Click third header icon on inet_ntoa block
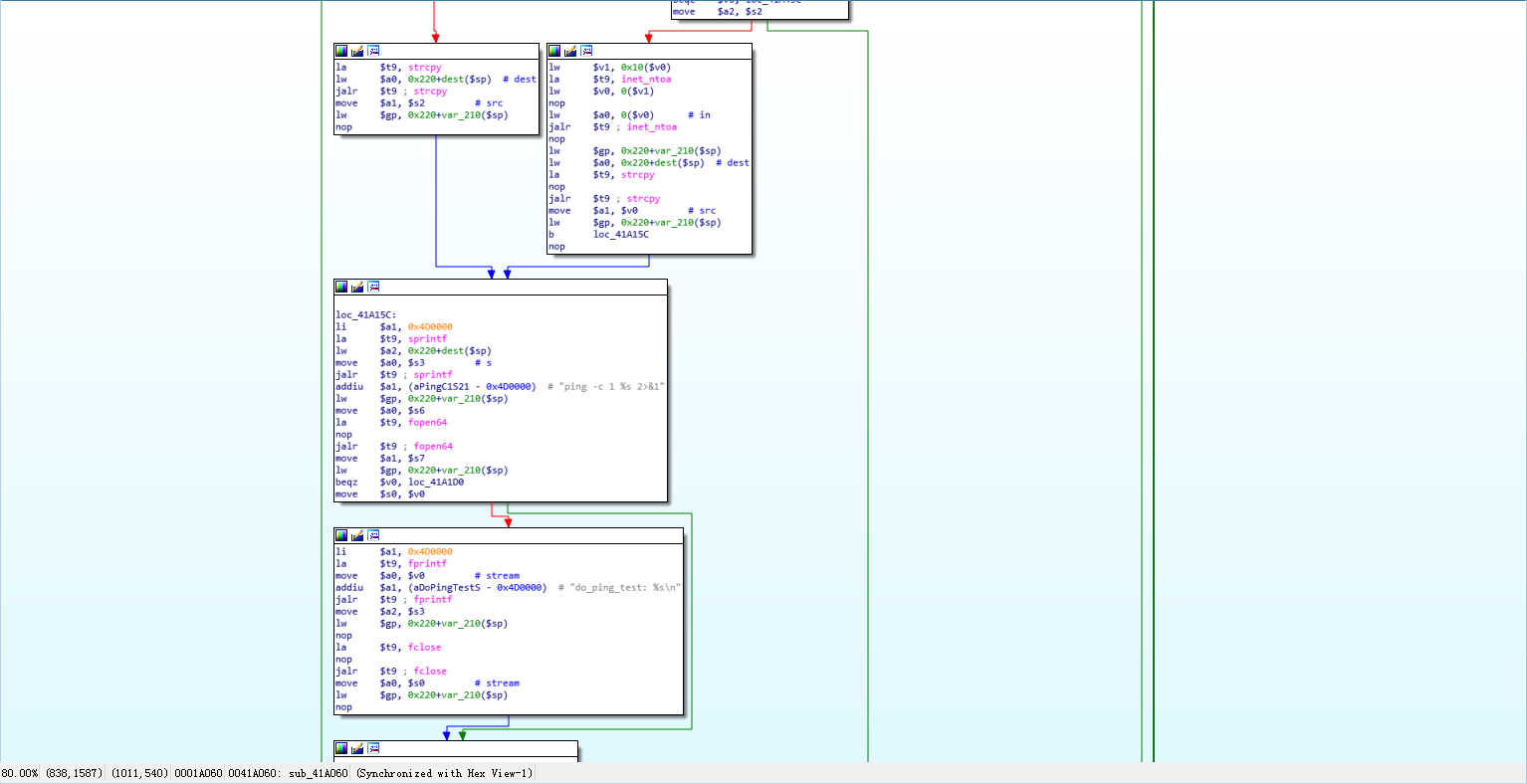The height and width of the screenshot is (784, 1527). pyautogui.click(x=586, y=51)
